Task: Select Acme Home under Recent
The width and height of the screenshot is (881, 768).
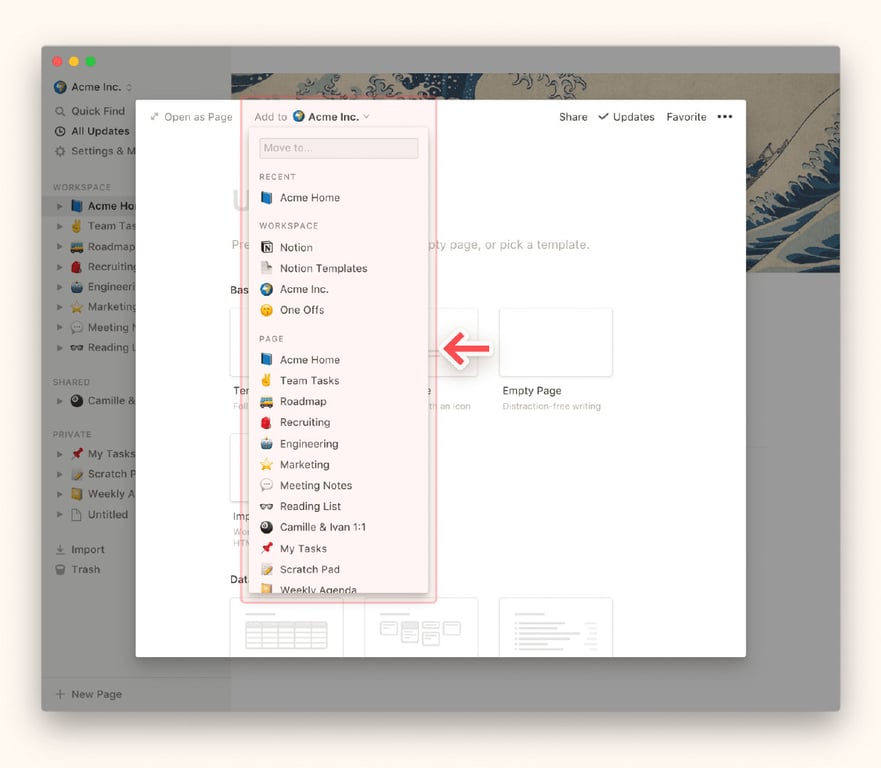Action: click(x=338, y=198)
